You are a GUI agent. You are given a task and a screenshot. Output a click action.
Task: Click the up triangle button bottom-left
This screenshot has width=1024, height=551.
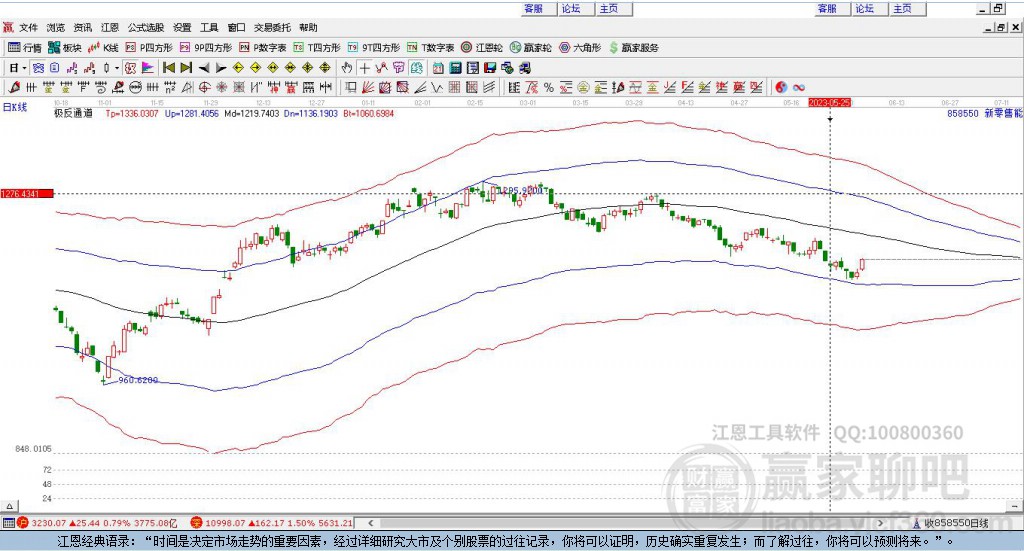pyautogui.click(x=10, y=506)
